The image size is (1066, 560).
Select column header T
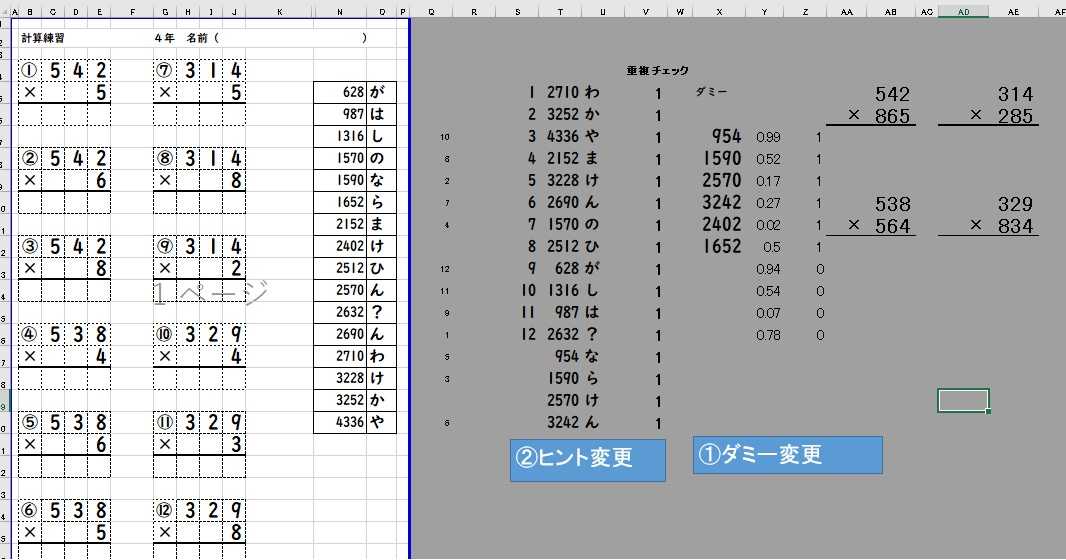pos(560,12)
